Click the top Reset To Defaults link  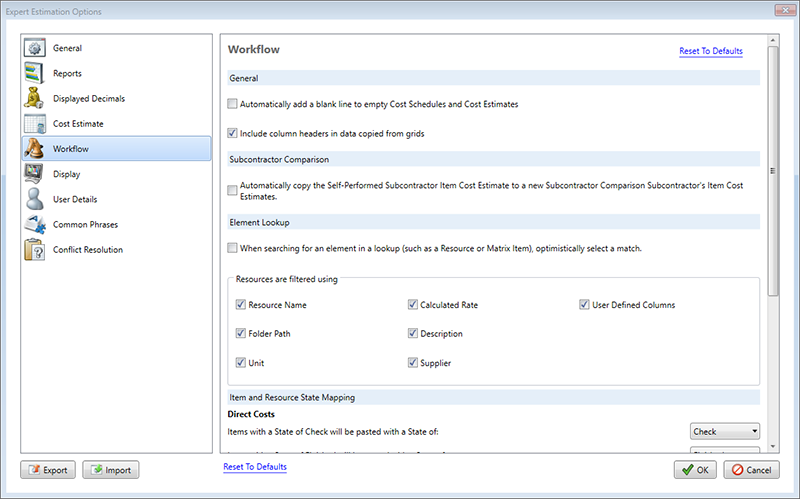click(710, 51)
